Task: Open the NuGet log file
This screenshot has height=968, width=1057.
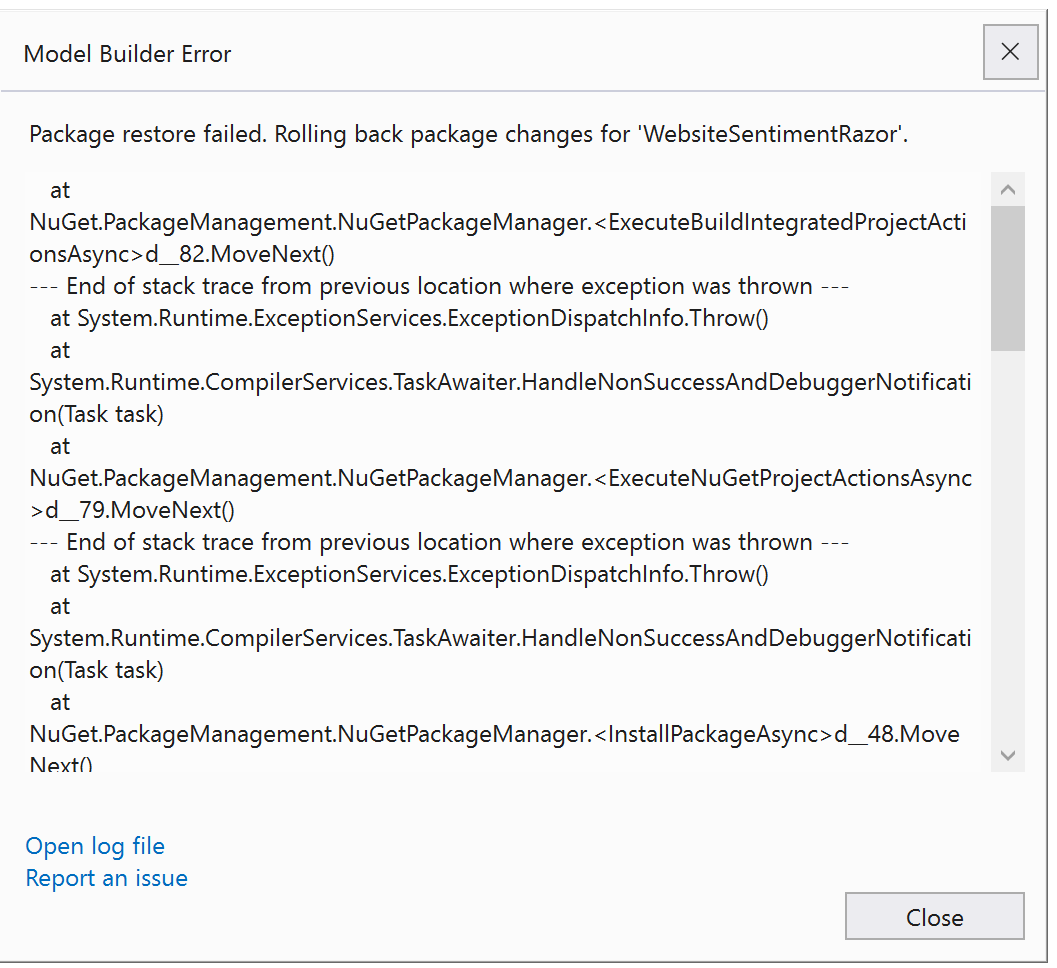Action: (94, 846)
